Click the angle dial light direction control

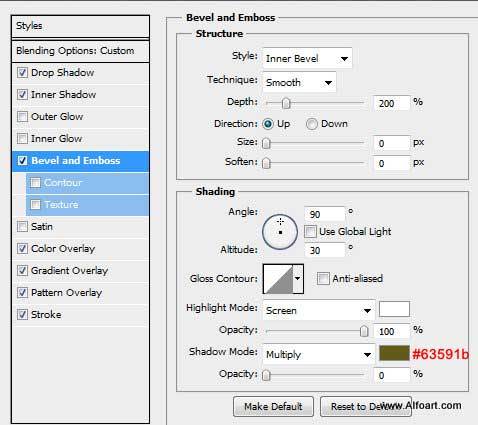pyautogui.click(x=280, y=232)
